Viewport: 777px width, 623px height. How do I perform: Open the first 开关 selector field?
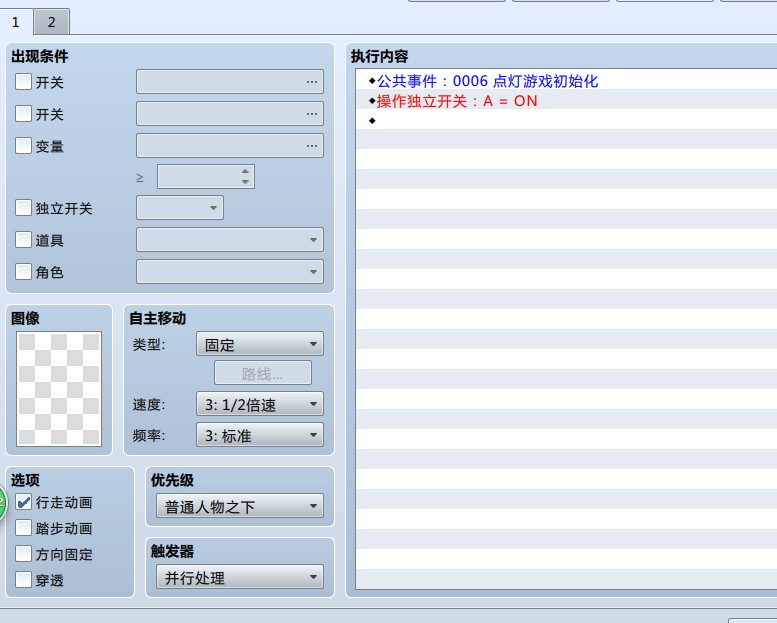point(230,82)
